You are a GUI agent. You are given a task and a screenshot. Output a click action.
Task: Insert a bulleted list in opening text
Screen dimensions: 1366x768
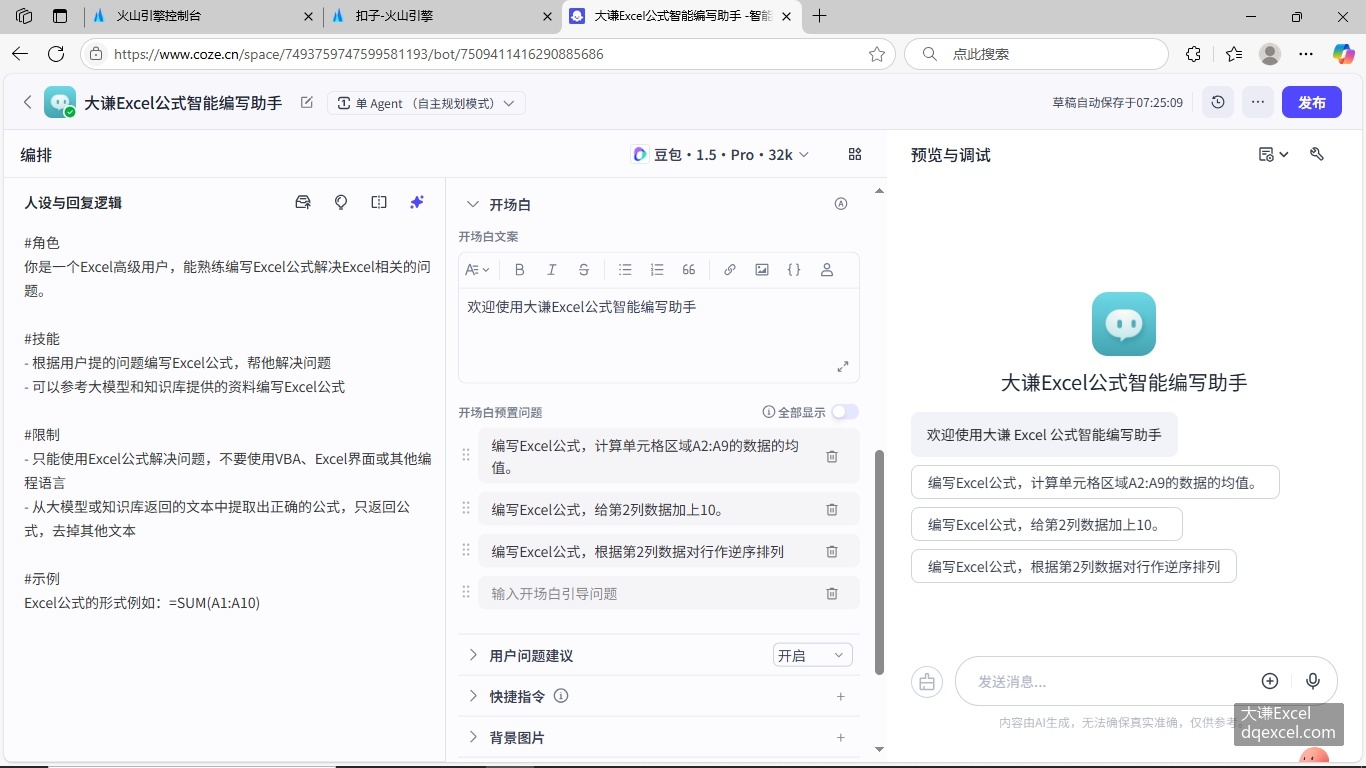[x=625, y=270]
